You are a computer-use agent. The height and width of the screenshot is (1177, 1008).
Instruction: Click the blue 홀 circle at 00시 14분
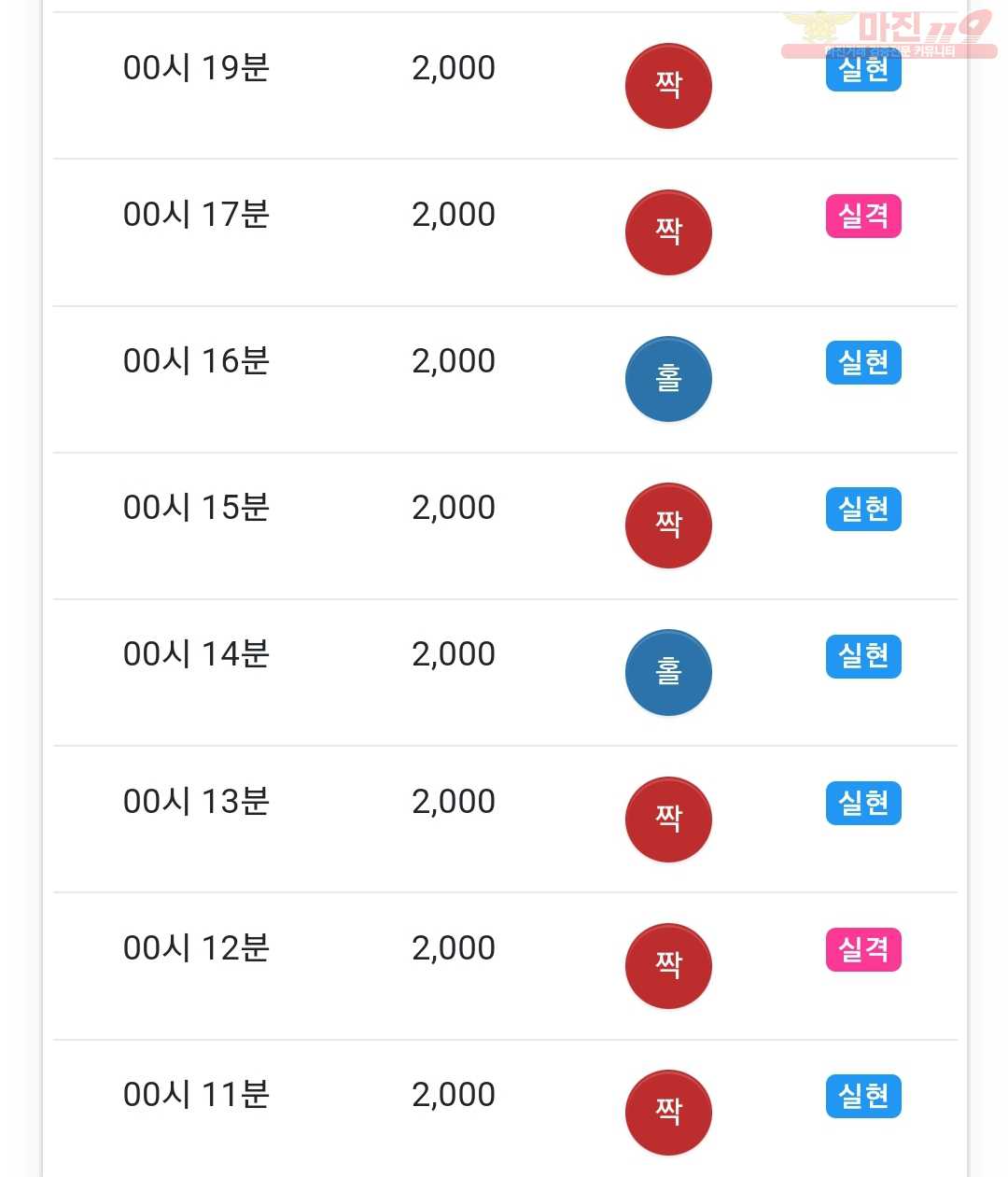tap(668, 673)
